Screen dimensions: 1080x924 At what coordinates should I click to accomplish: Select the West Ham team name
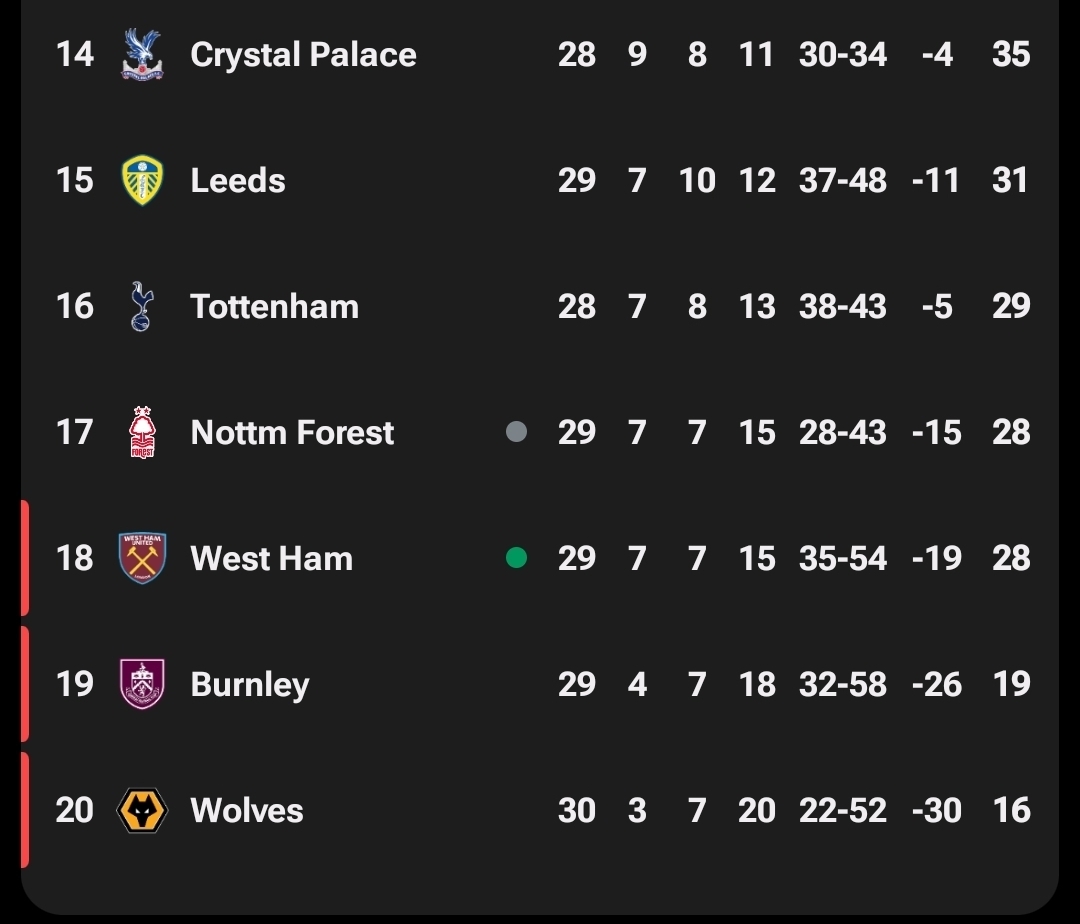(271, 558)
